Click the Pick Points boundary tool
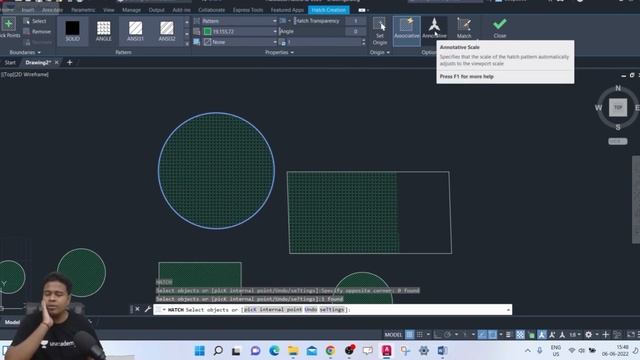The image size is (640, 360). coord(9,27)
